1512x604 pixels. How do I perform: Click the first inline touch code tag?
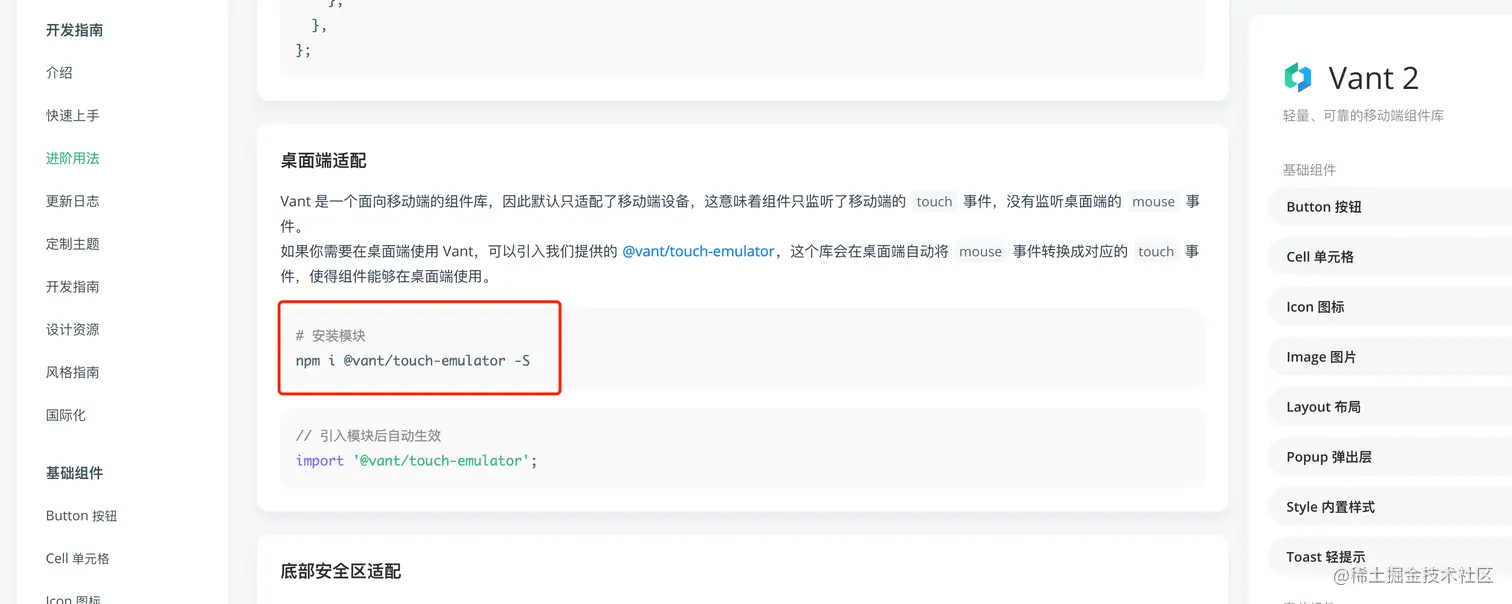click(x=934, y=201)
